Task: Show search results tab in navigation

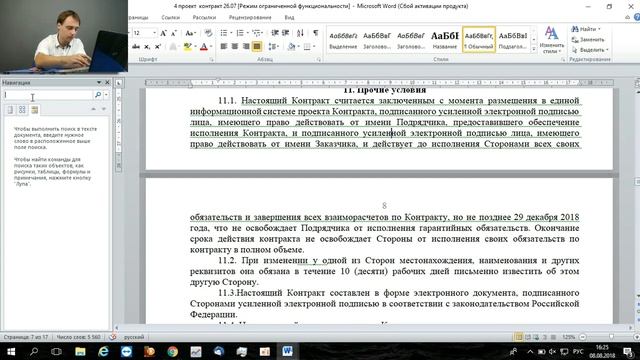Action: click(35, 110)
